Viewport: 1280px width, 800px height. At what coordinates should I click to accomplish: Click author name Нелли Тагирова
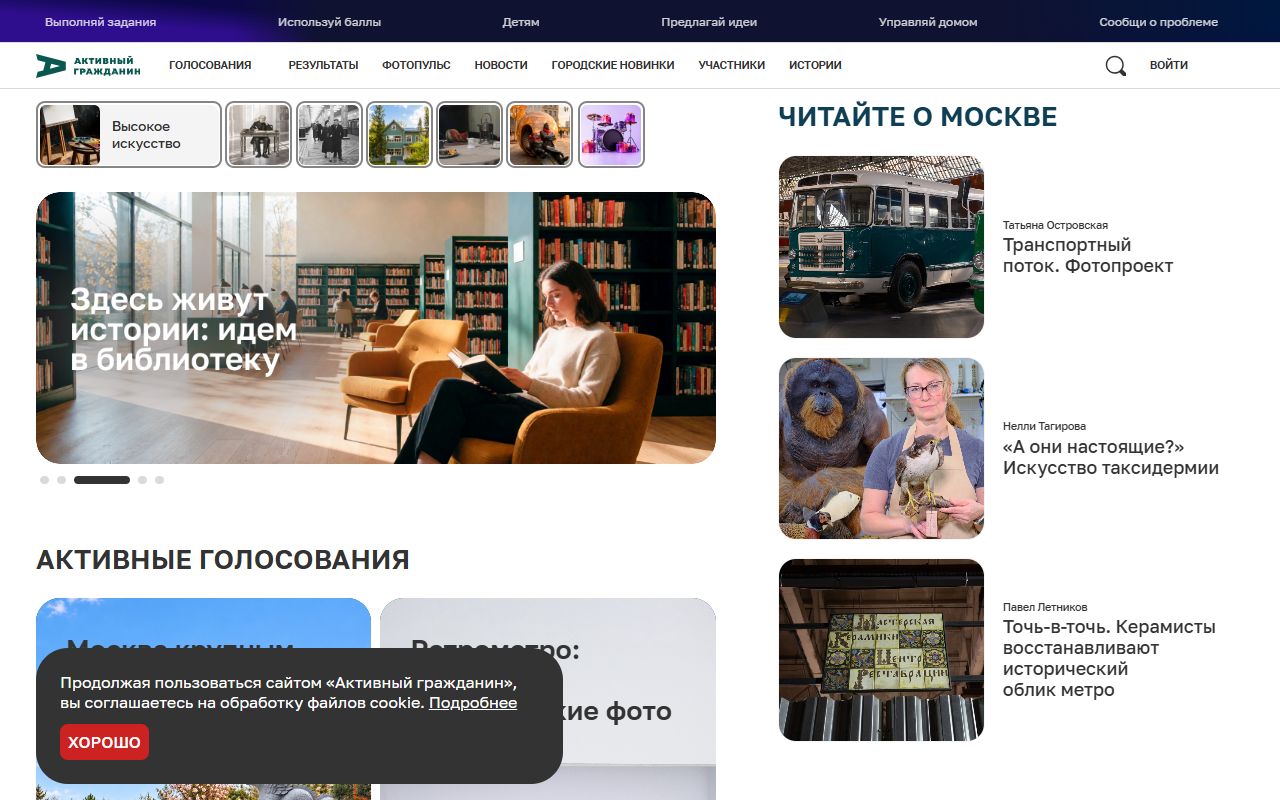point(1044,426)
